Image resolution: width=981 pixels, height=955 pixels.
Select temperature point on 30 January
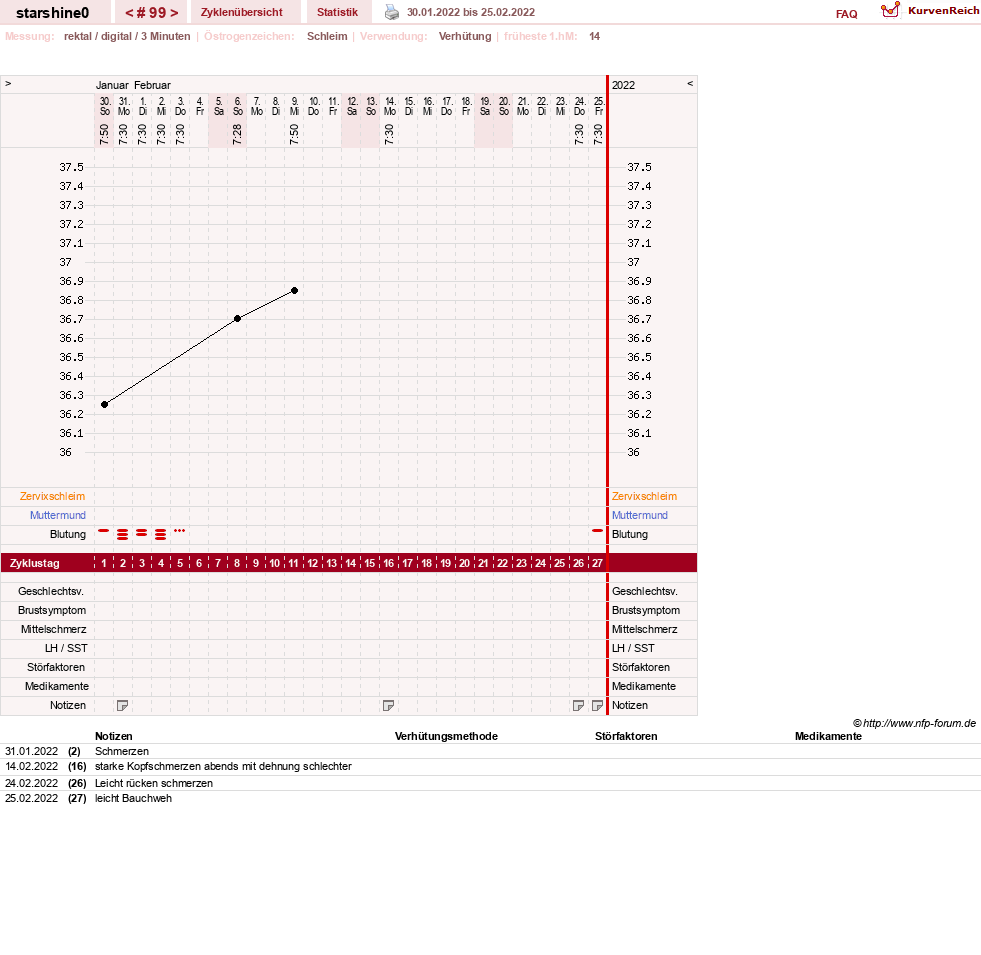click(x=104, y=404)
